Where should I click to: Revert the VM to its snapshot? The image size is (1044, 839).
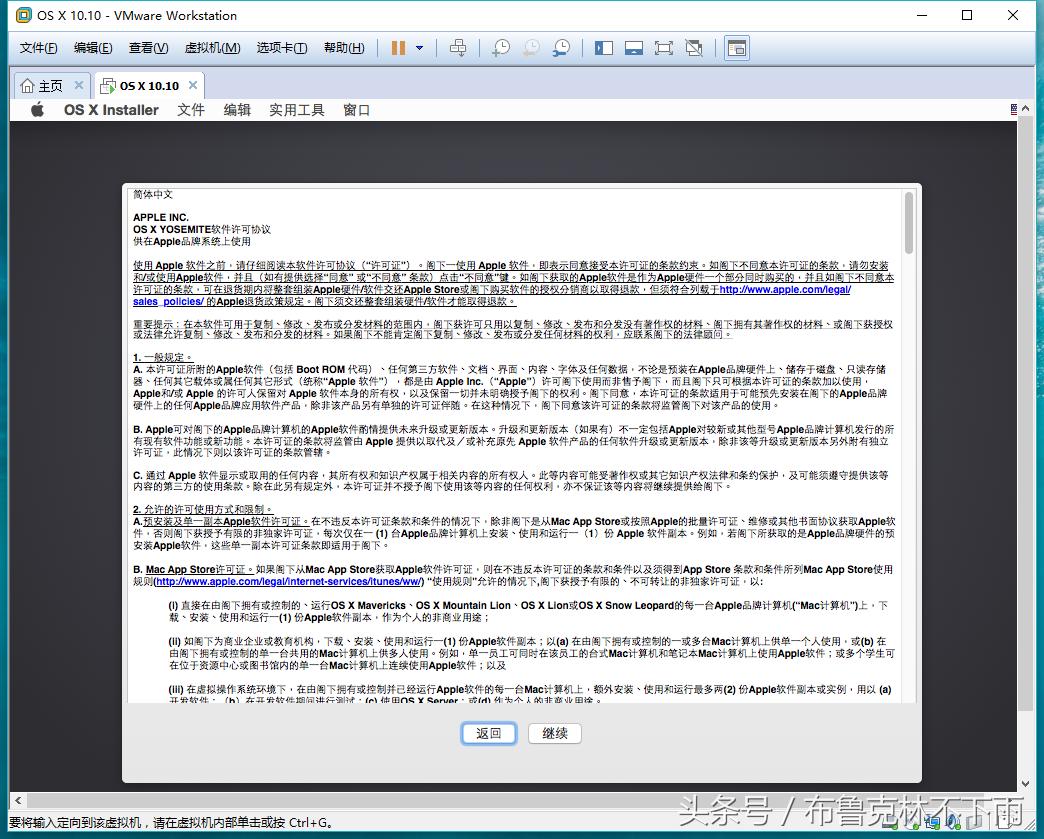coord(531,47)
